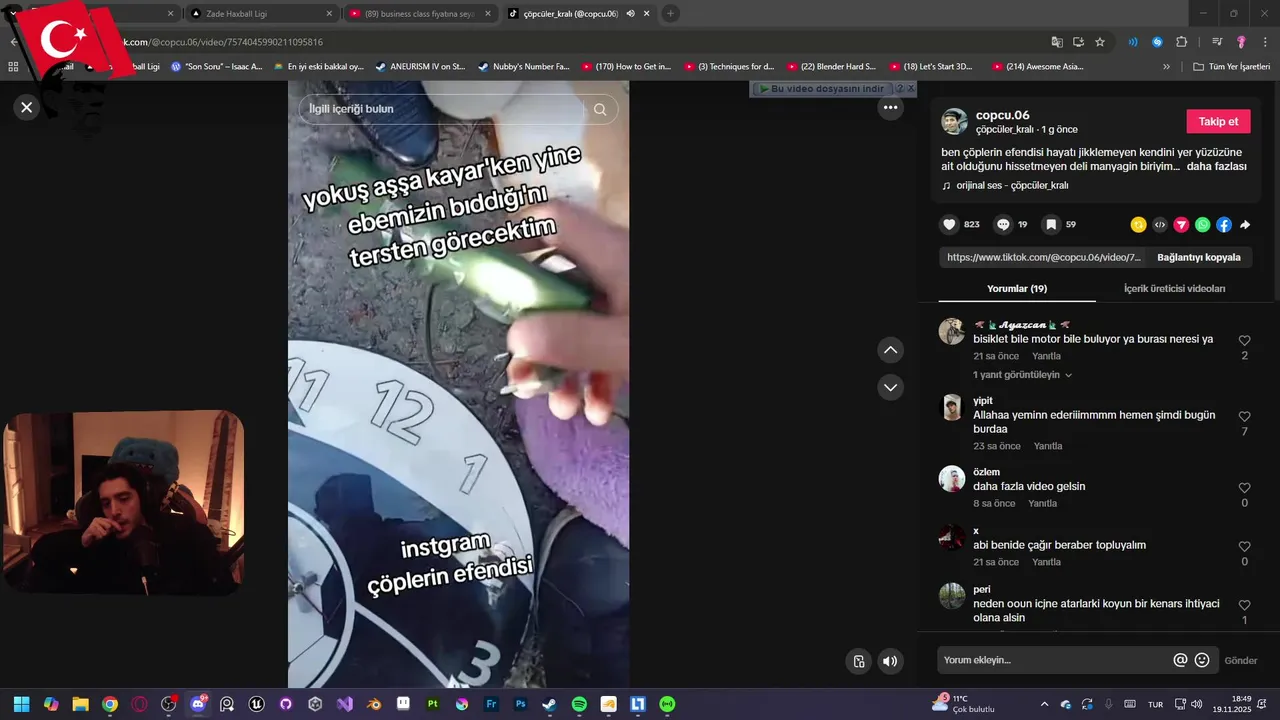Expand 1 yanıt görüntüleyin replies
Image resolution: width=1280 pixels, height=720 pixels.
(1022, 375)
